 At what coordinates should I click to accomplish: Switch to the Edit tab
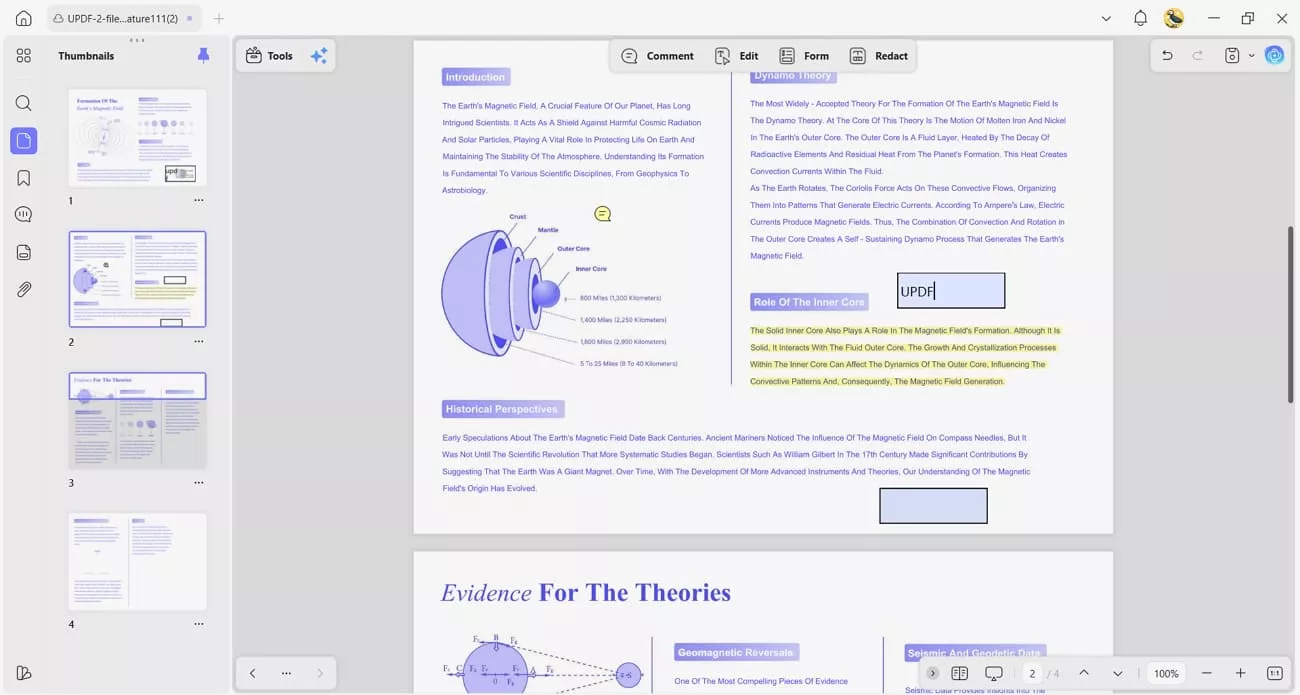tap(736, 56)
